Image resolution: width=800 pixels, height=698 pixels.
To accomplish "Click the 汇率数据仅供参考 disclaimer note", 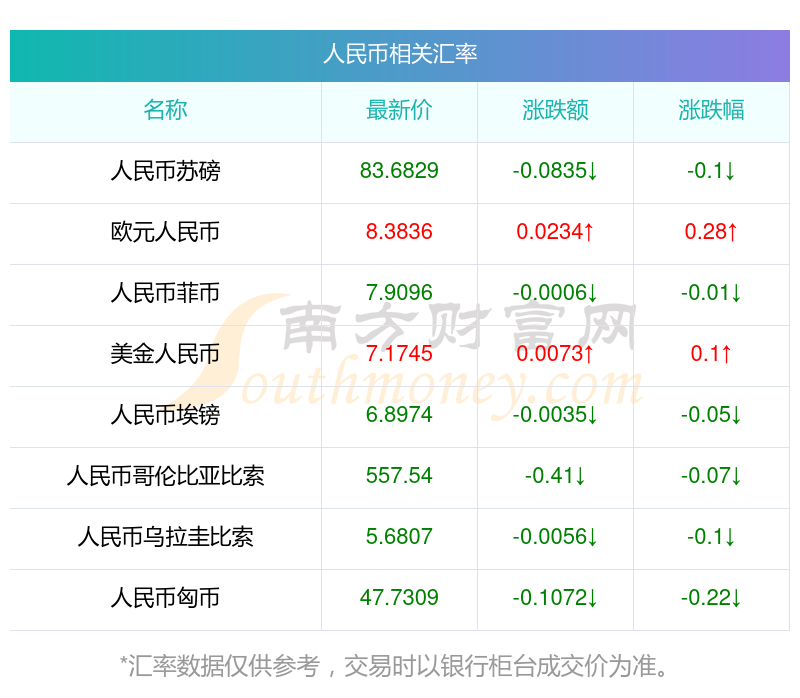I will coord(394,666).
